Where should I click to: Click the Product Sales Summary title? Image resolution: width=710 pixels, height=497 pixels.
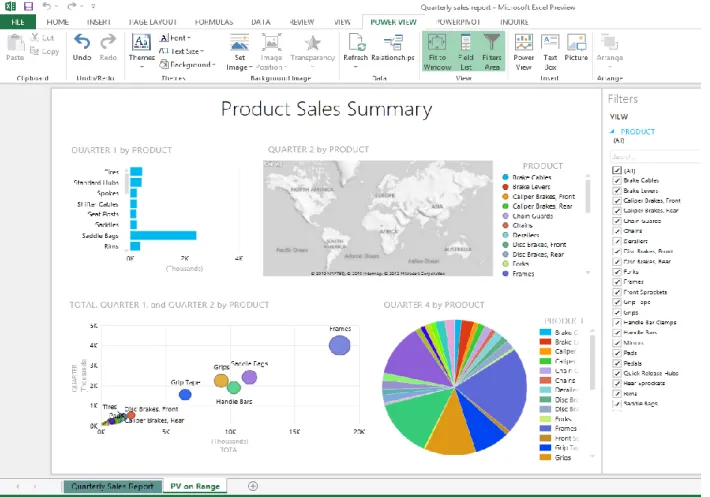point(326,109)
